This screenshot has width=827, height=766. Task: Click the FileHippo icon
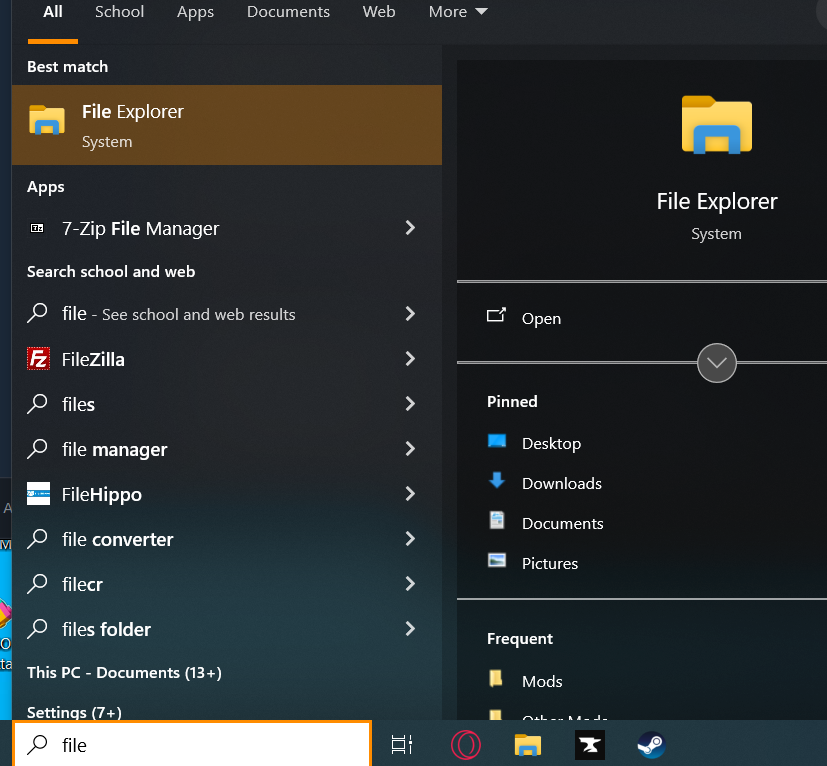point(39,494)
